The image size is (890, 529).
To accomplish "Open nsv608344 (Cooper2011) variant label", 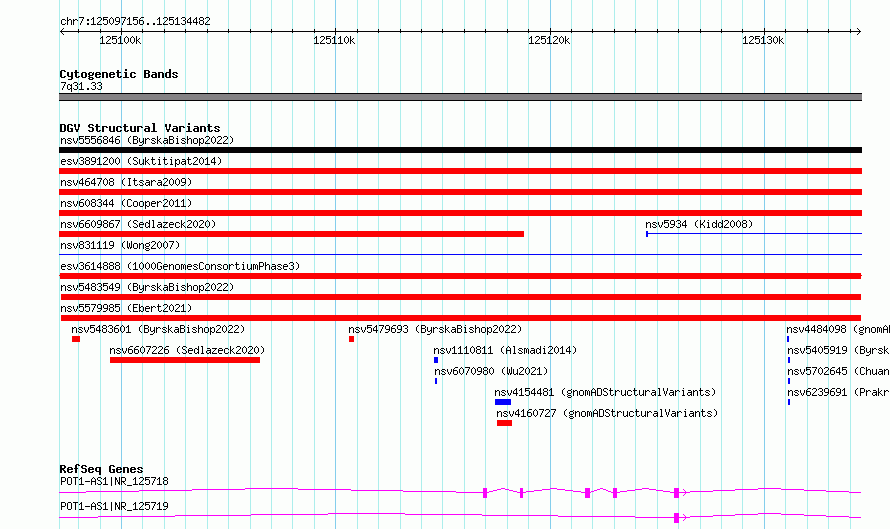I will (126, 203).
